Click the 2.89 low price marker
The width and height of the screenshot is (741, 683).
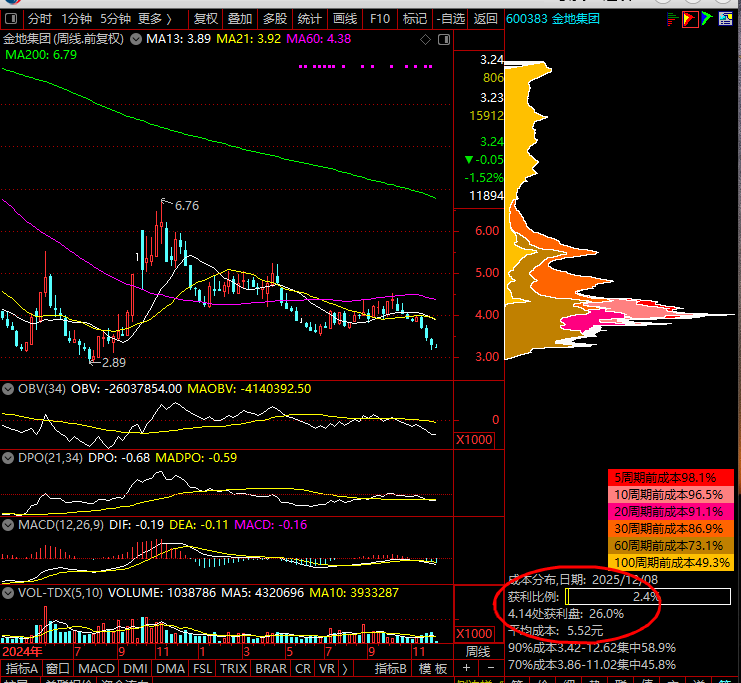pyautogui.click(x=114, y=363)
